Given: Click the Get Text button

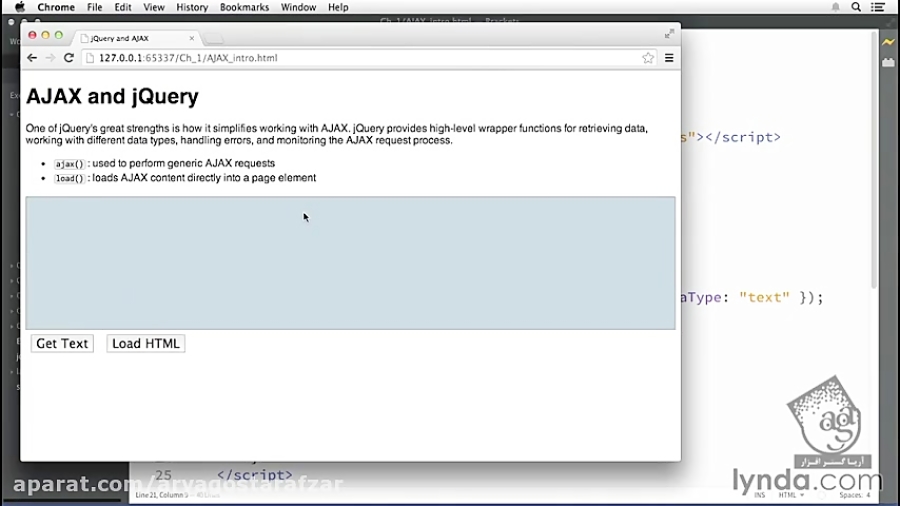Looking at the screenshot, I should pos(62,343).
